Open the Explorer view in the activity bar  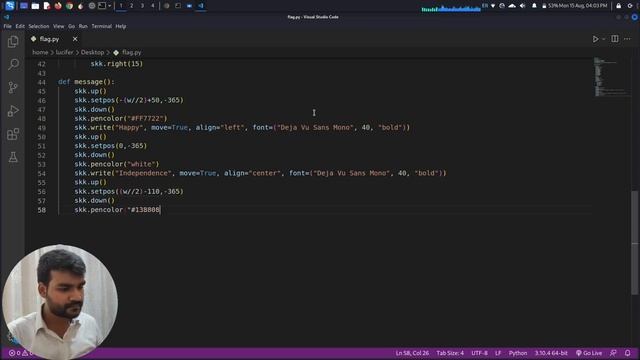tap(13, 42)
